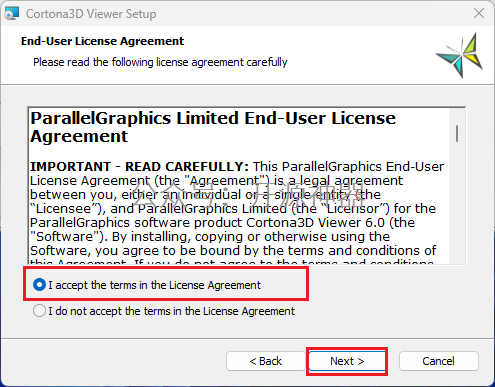495x387 pixels.
Task: Click the "I do not accept the terms" label
Action: coord(171,311)
